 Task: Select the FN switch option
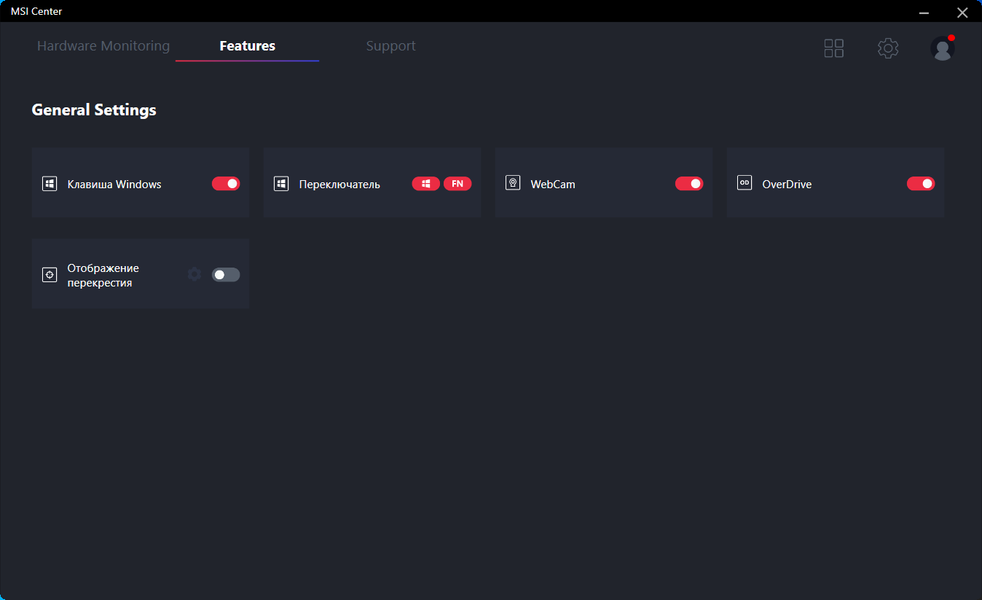458,184
